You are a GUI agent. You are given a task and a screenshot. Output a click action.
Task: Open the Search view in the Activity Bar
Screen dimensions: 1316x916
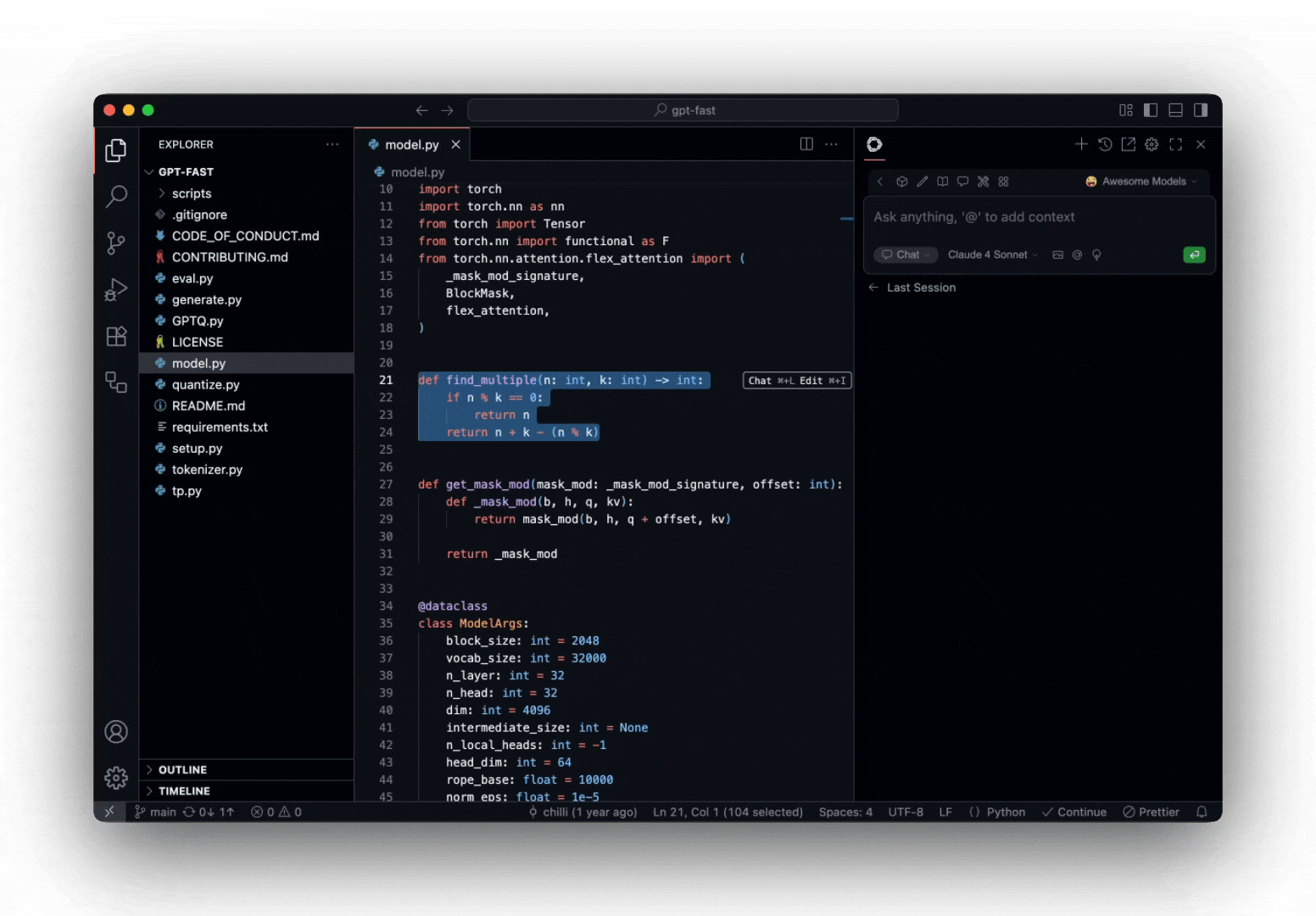(116, 196)
